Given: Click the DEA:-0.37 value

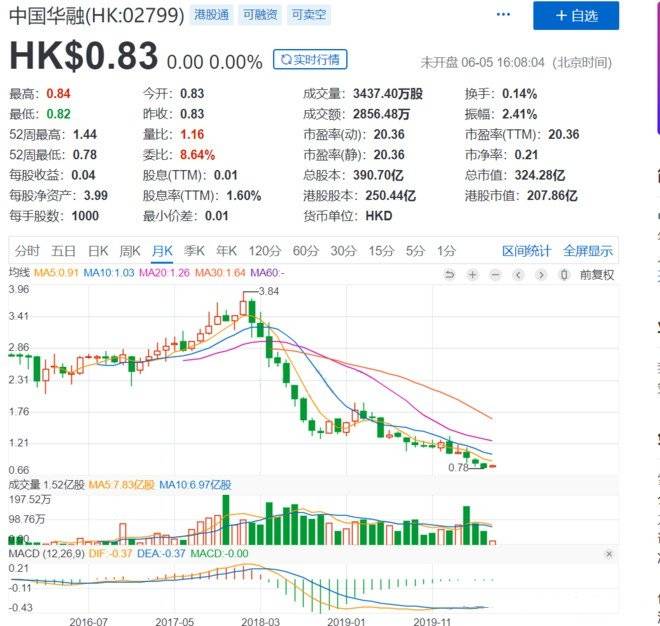Looking at the screenshot, I should pos(162,554).
